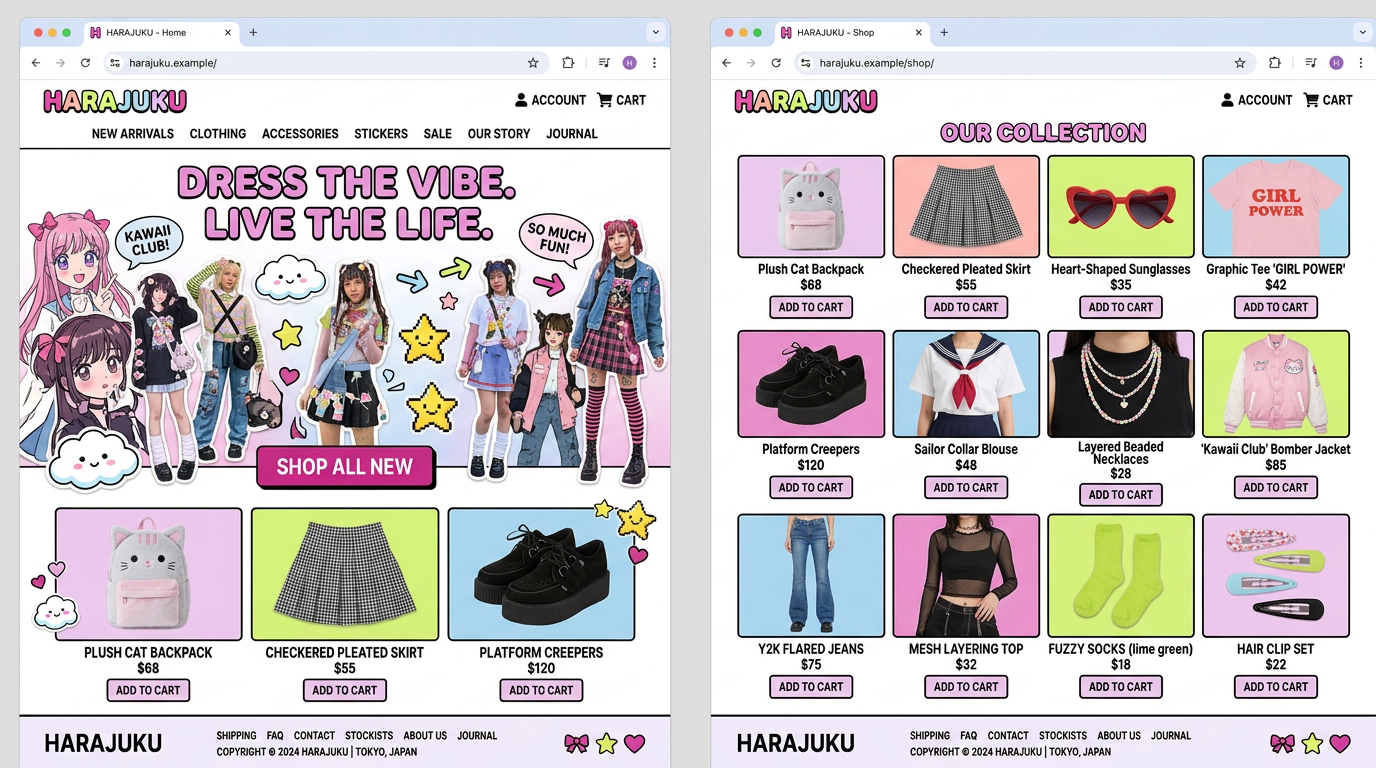Open the SALE navigation menu item
This screenshot has height=768, width=1376.
(437, 133)
